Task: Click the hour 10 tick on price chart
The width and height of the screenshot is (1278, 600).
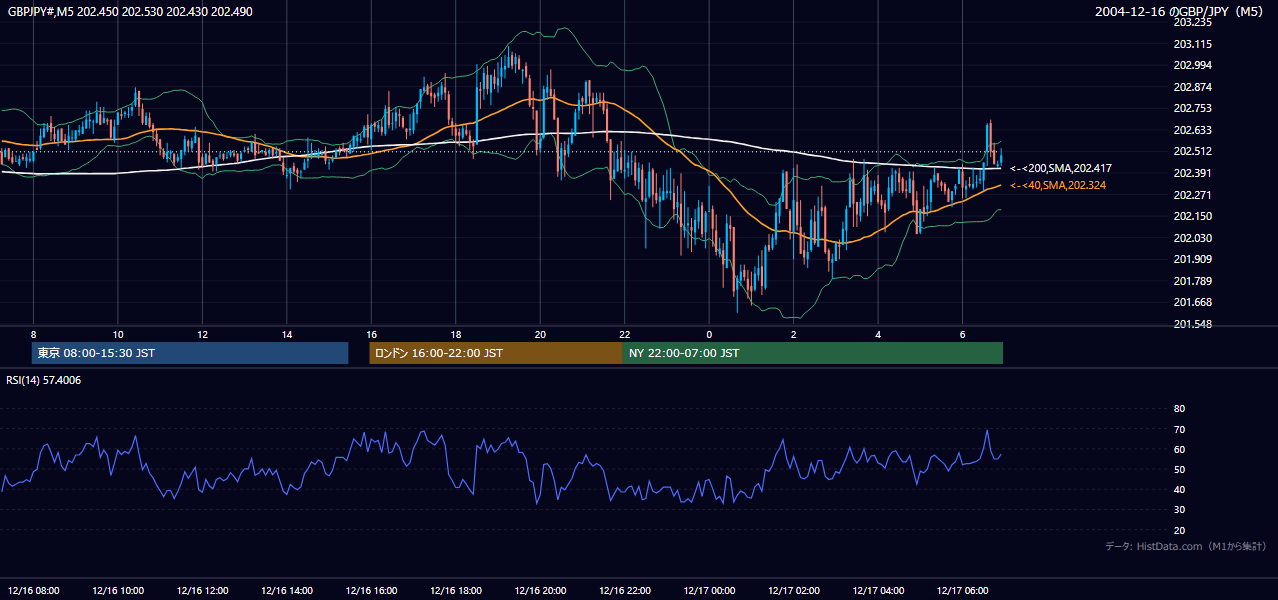Action: coord(118,334)
